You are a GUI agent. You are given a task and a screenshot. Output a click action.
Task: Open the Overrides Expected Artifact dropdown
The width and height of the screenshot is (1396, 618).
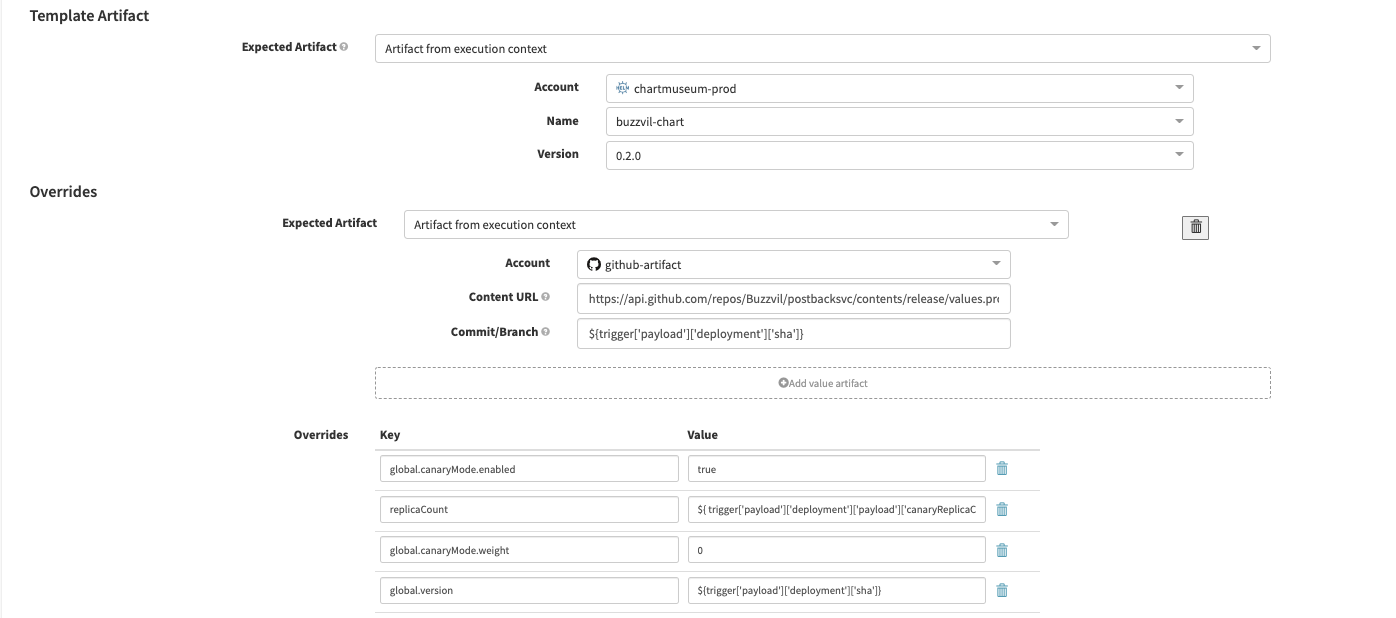point(735,225)
